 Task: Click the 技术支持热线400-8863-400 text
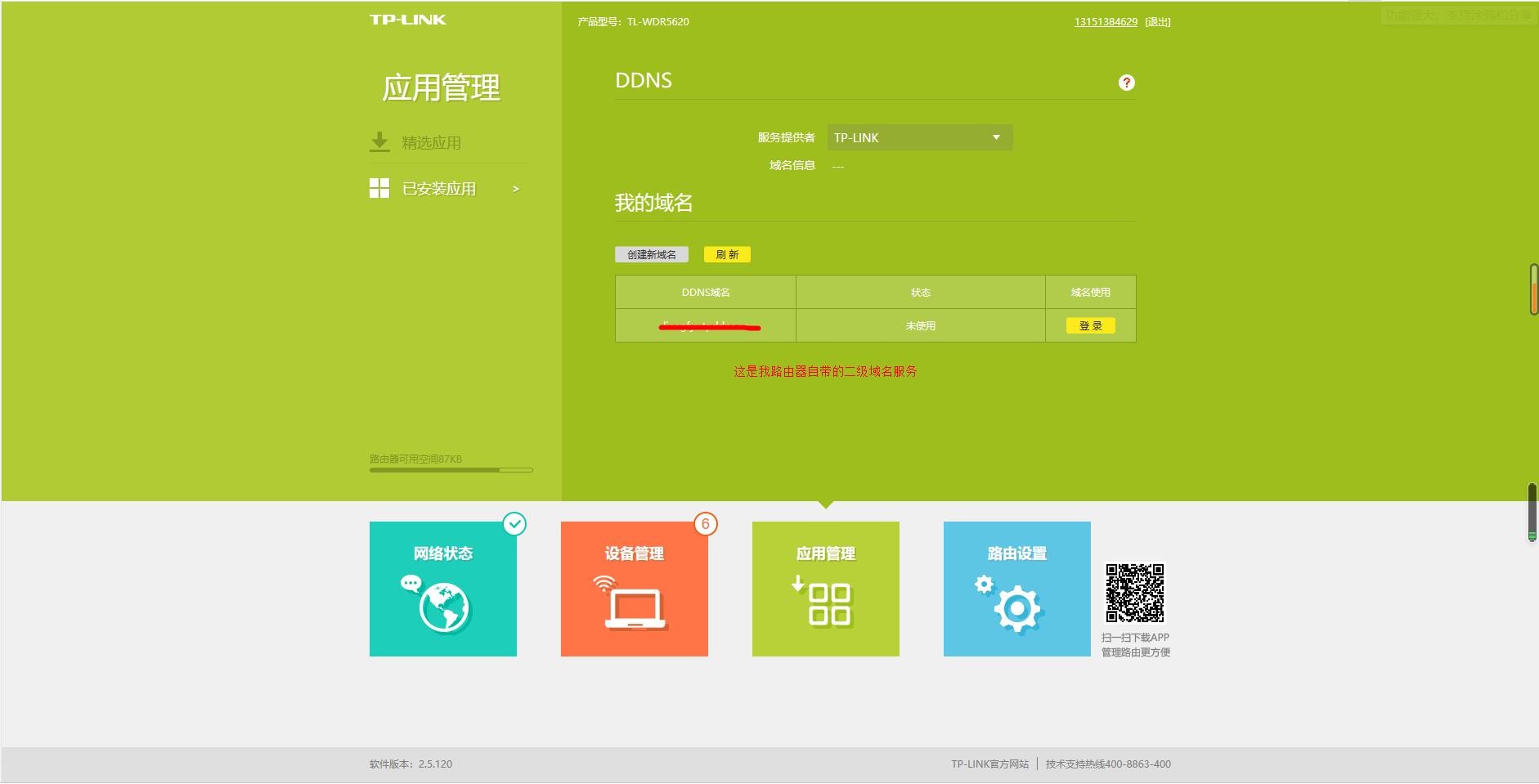[1108, 764]
